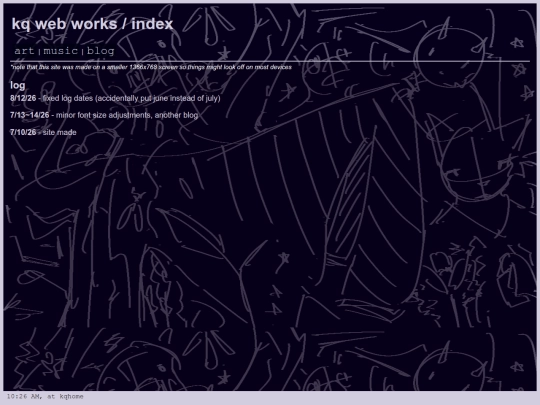Open the art link

[24, 51]
